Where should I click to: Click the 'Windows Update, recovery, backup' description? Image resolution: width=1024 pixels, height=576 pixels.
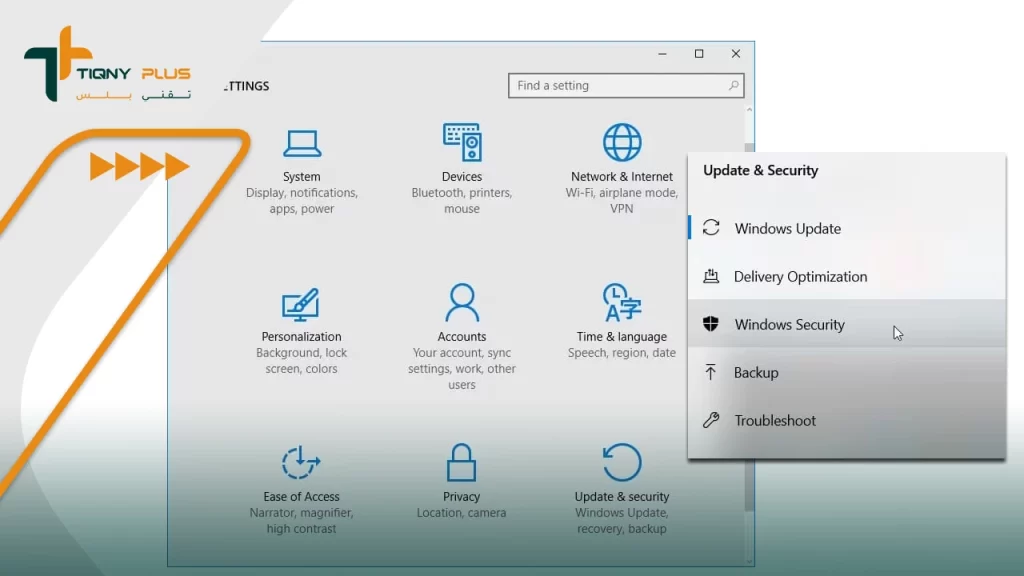pyautogui.click(x=622, y=520)
